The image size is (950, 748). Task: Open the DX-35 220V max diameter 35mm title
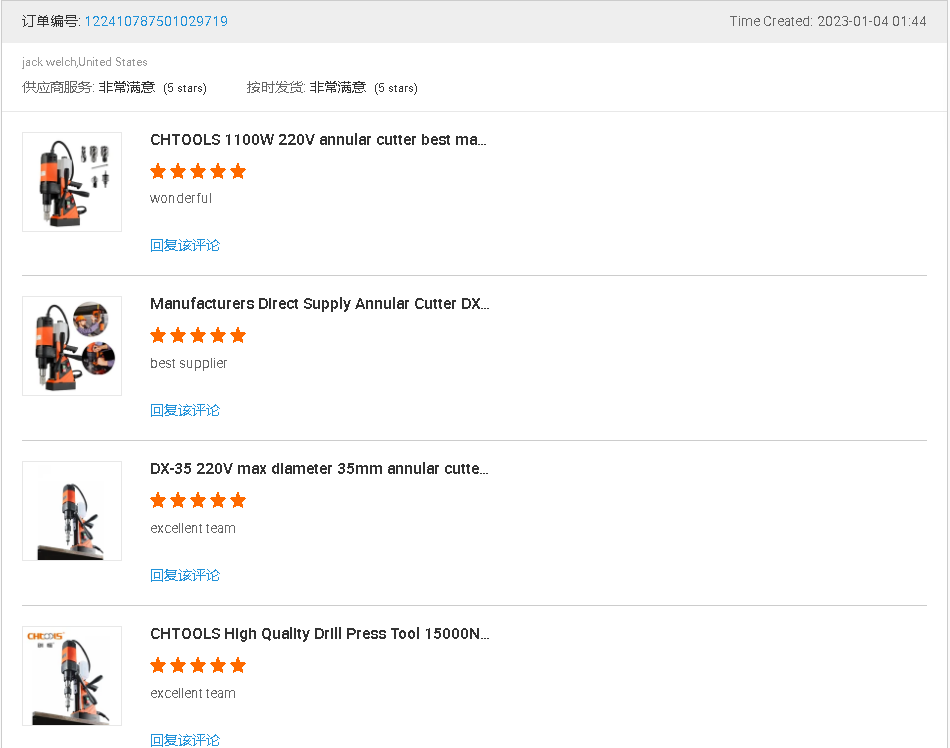(x=319, y=469)
